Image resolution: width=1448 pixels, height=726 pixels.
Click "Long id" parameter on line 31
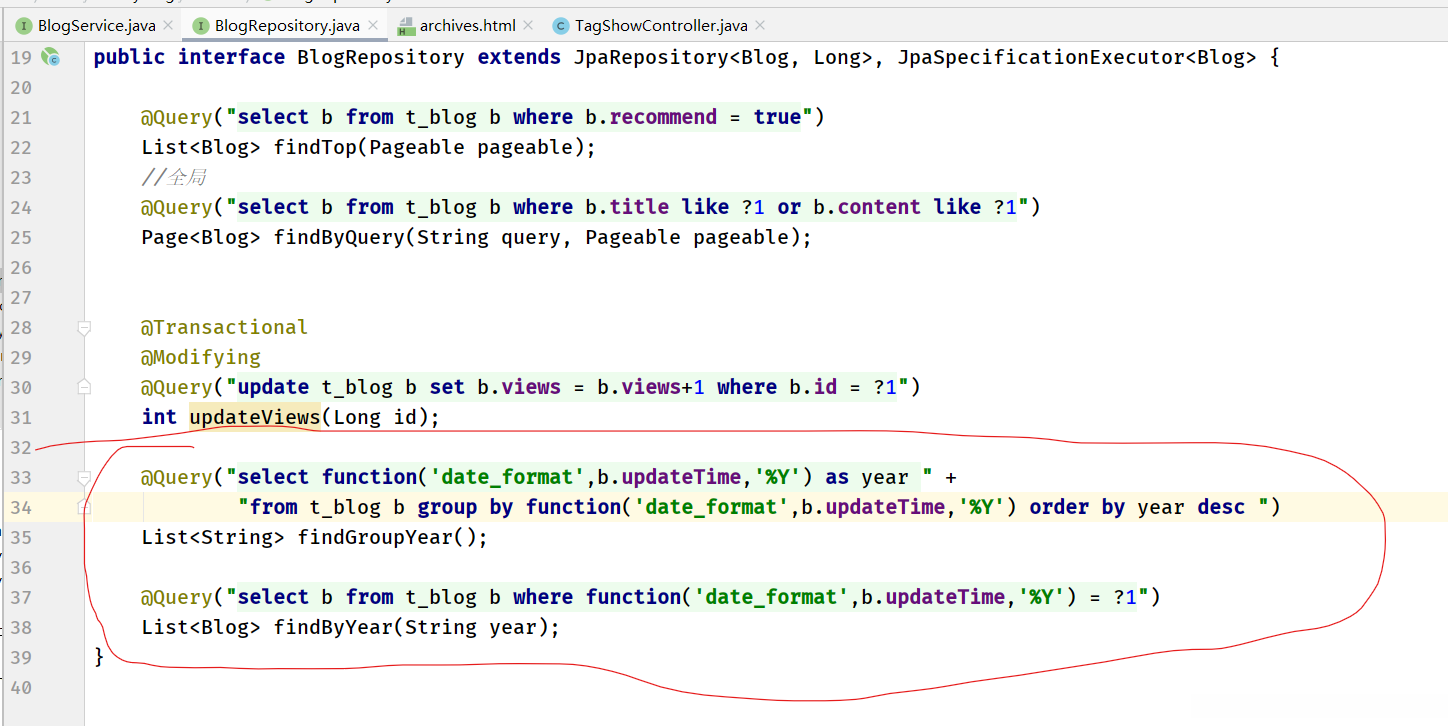tap(375, 417)
